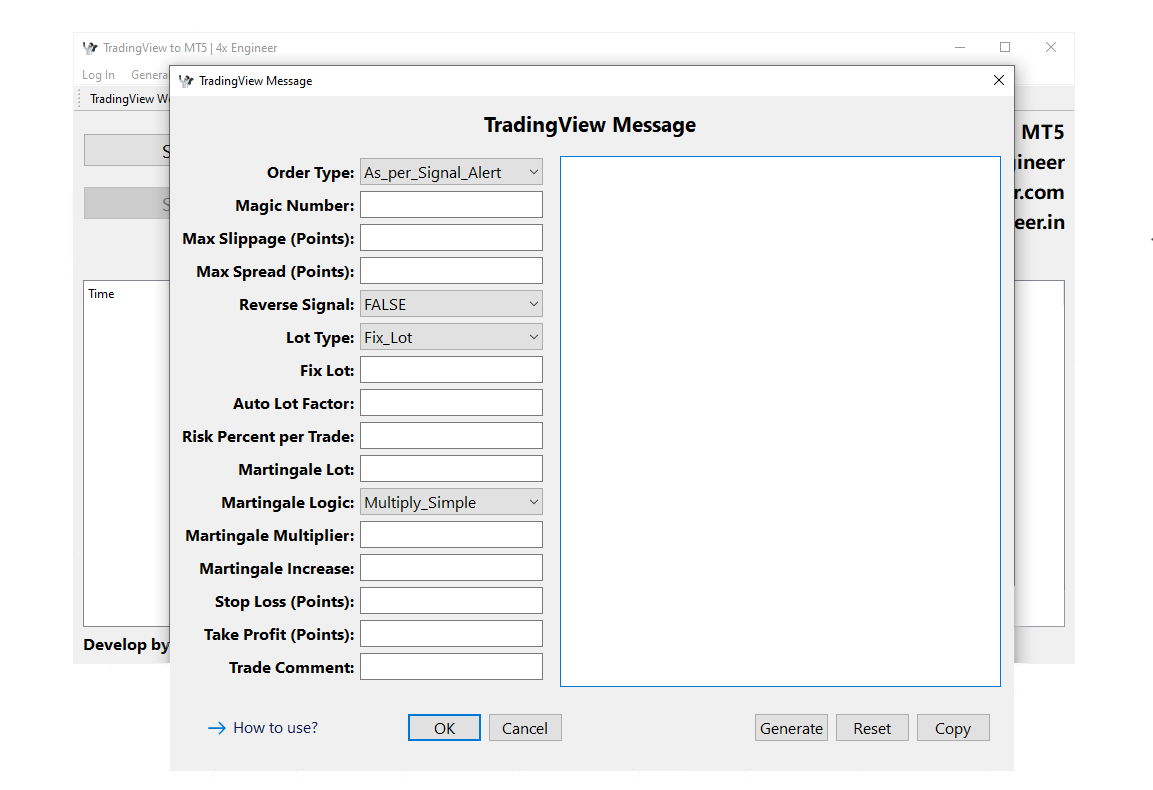Image resolution: width=1153 pixels, height=790 pixels.
Task: Click the Martingale Multiplier field
Action: click(451, 535)
